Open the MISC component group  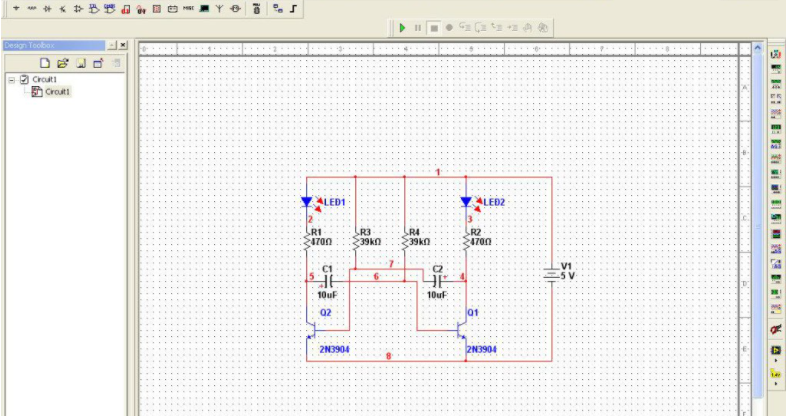[188, 9]
